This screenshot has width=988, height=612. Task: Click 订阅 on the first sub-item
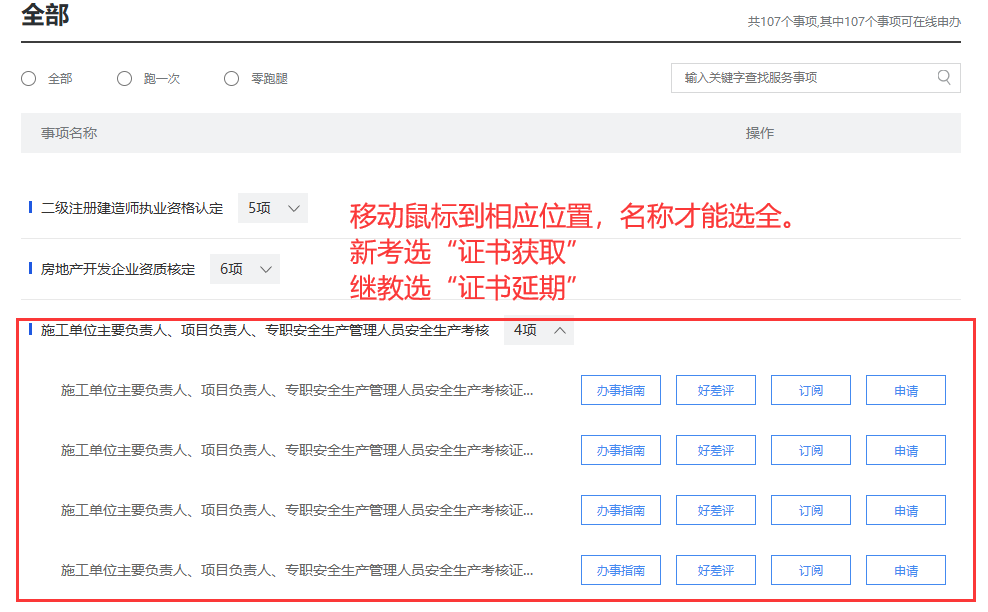click(810, 391)
